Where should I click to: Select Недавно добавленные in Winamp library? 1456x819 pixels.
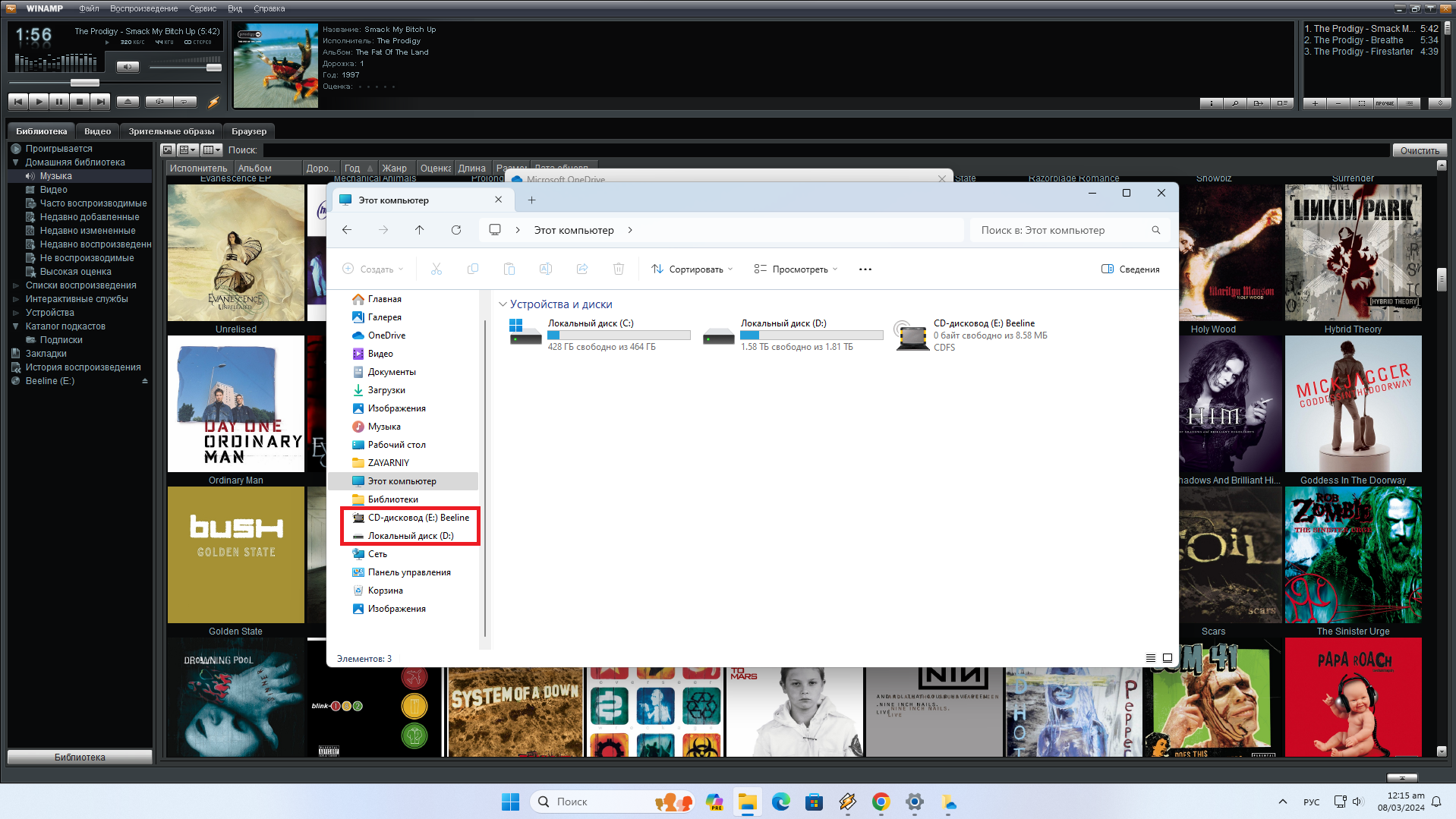coord(90,217)
